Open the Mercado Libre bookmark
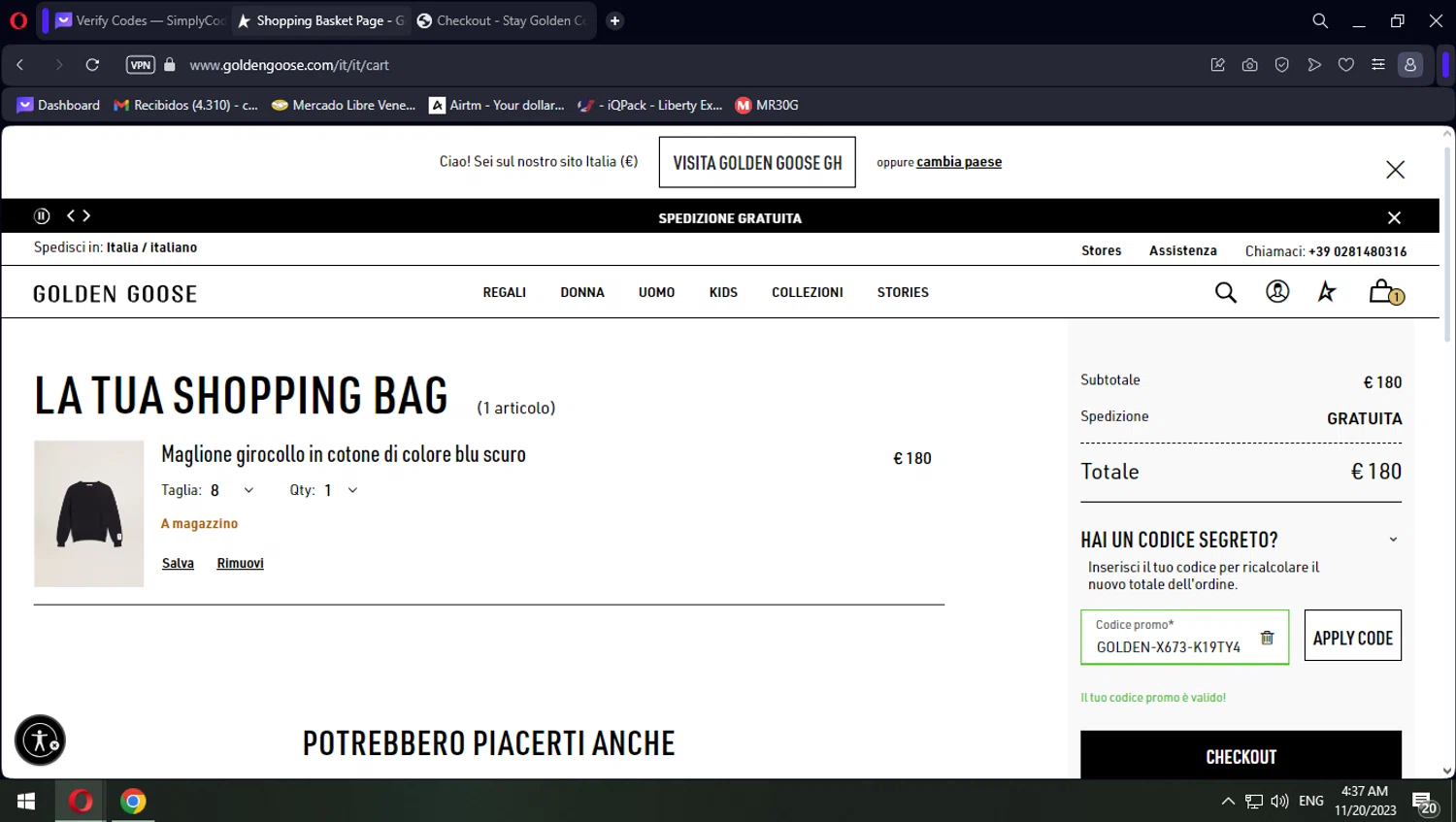Viewport: 1456px width, 822px height. 344,105
